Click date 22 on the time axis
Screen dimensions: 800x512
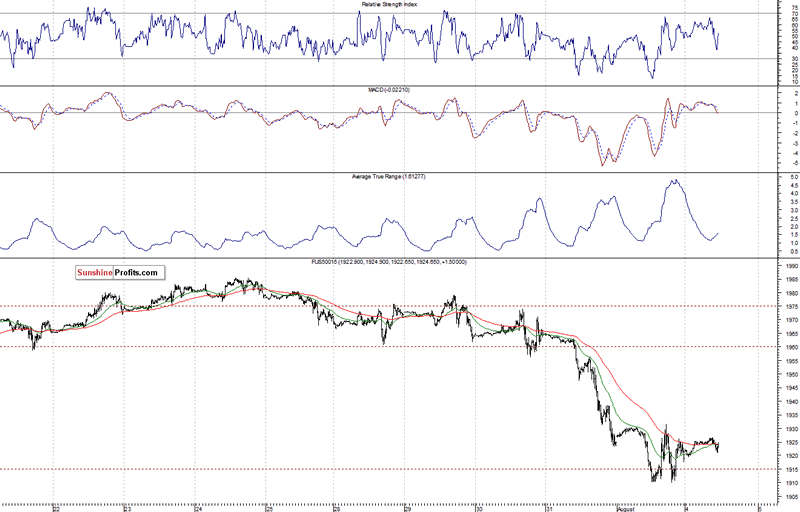click(x=56, y=508)
